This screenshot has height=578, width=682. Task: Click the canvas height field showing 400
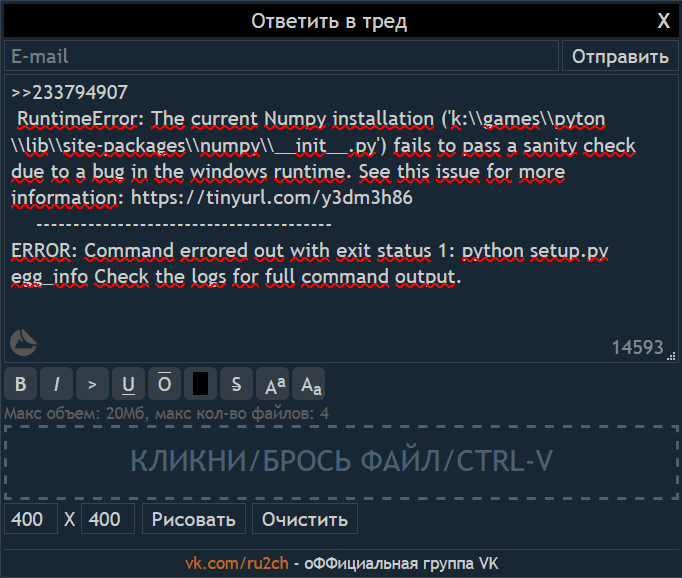pyautogui.click(x=108, y=519)
